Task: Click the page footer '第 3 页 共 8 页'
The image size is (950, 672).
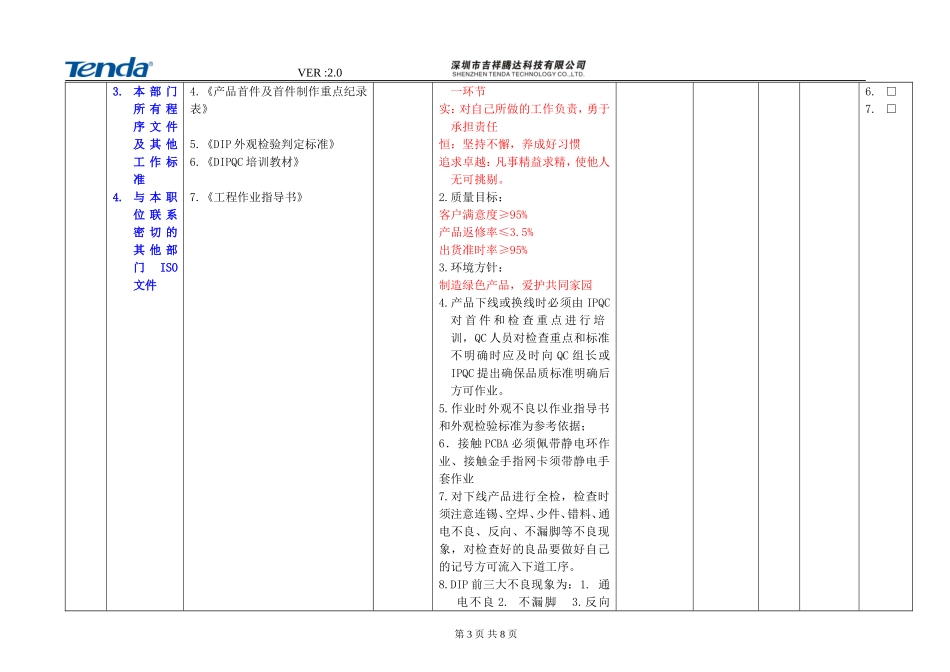Action: pos(486,634)
